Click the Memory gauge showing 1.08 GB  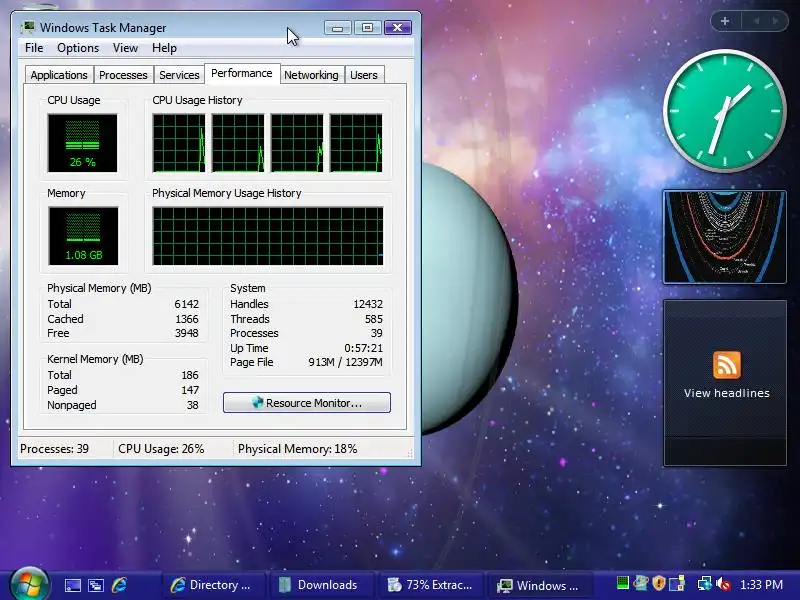pos(83,236)
